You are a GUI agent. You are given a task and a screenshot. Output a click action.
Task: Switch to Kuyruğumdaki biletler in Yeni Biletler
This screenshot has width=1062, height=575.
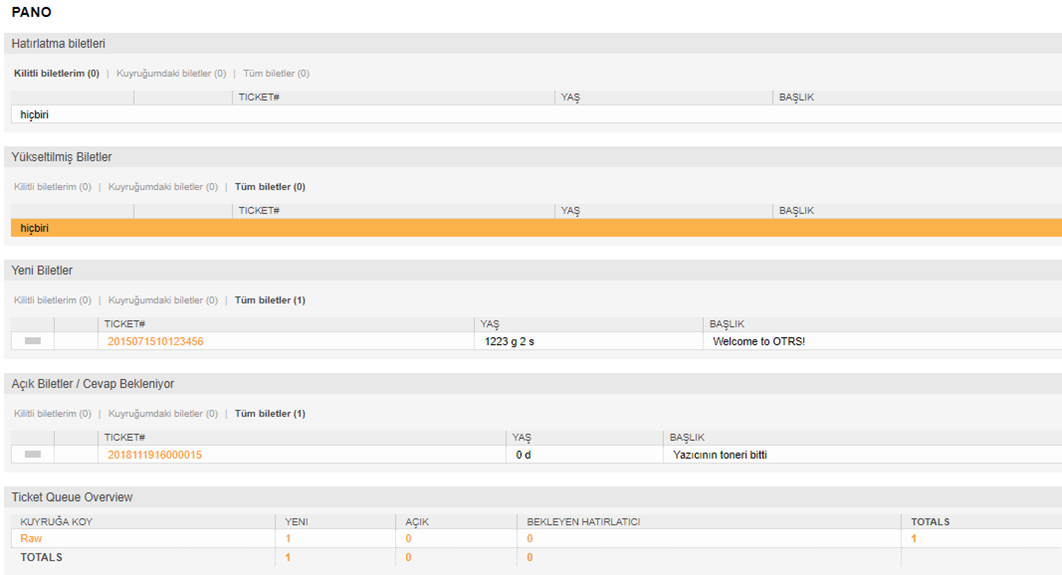tap(163, 301)
